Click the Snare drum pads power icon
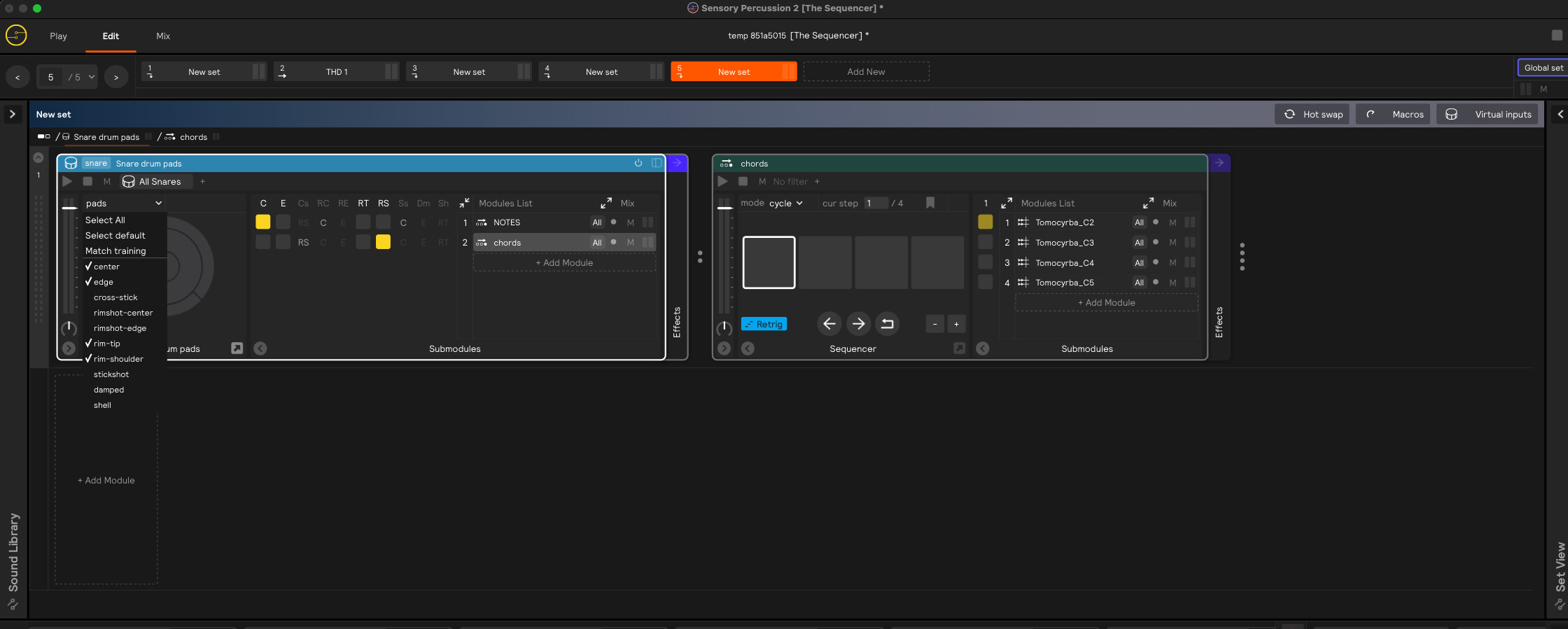 coord(638,163)
